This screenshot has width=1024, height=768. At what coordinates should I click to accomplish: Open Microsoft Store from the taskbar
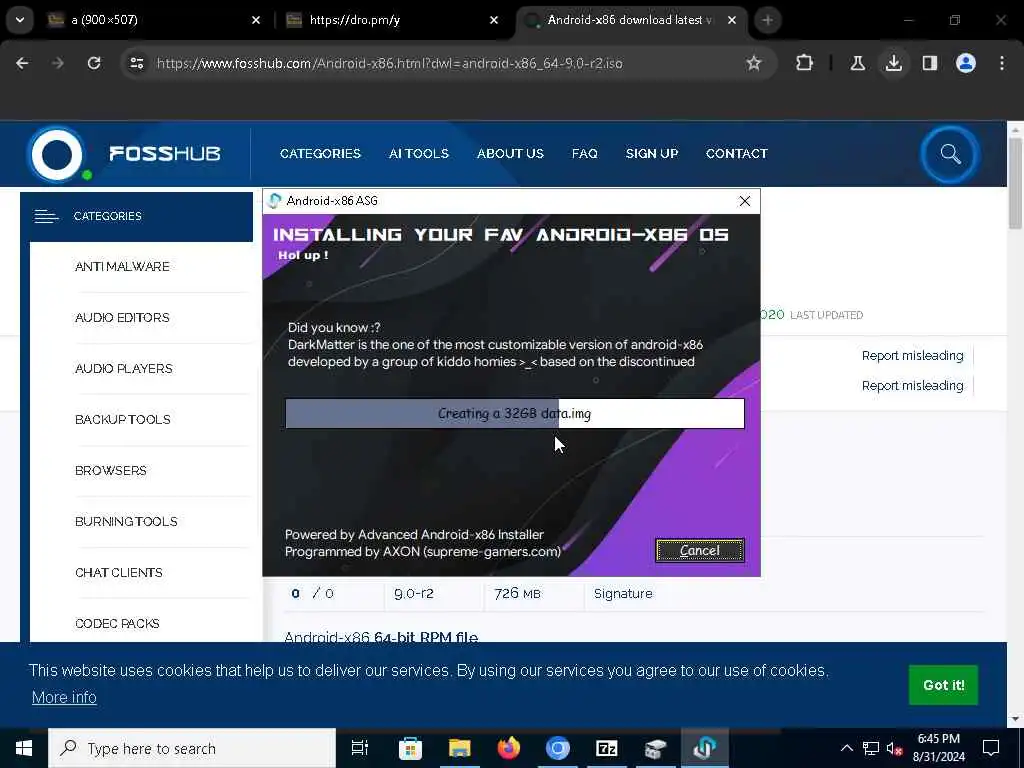pos(411,748)
